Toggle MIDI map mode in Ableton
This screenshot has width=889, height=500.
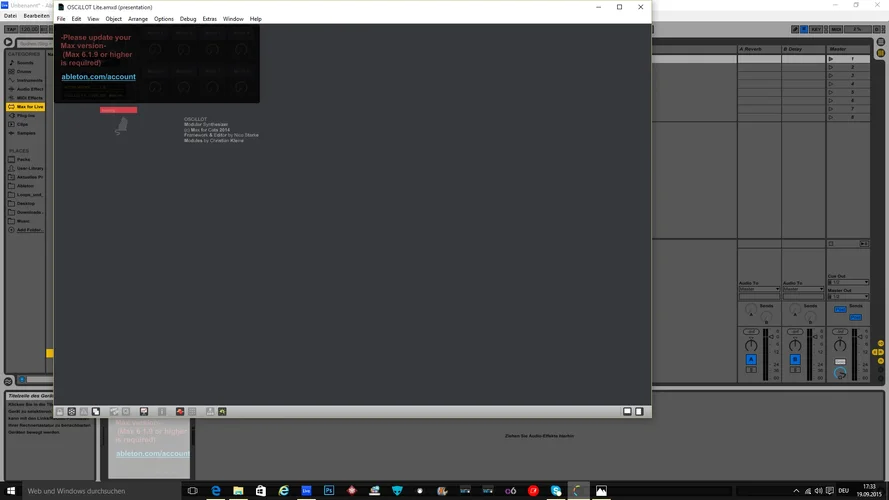coord(836,29)
